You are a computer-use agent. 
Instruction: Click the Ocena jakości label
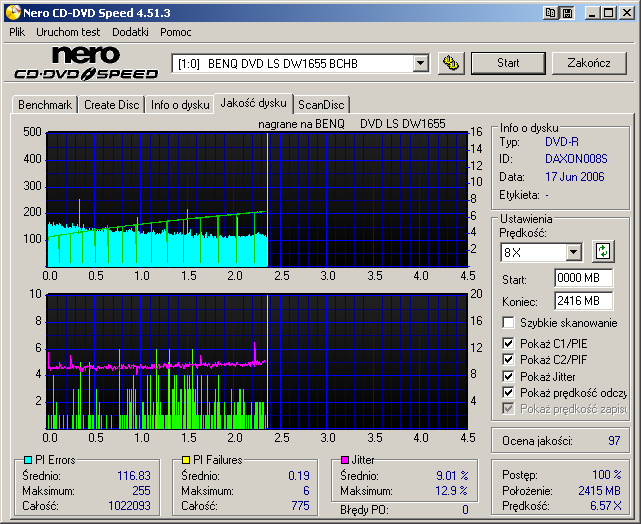537,441
